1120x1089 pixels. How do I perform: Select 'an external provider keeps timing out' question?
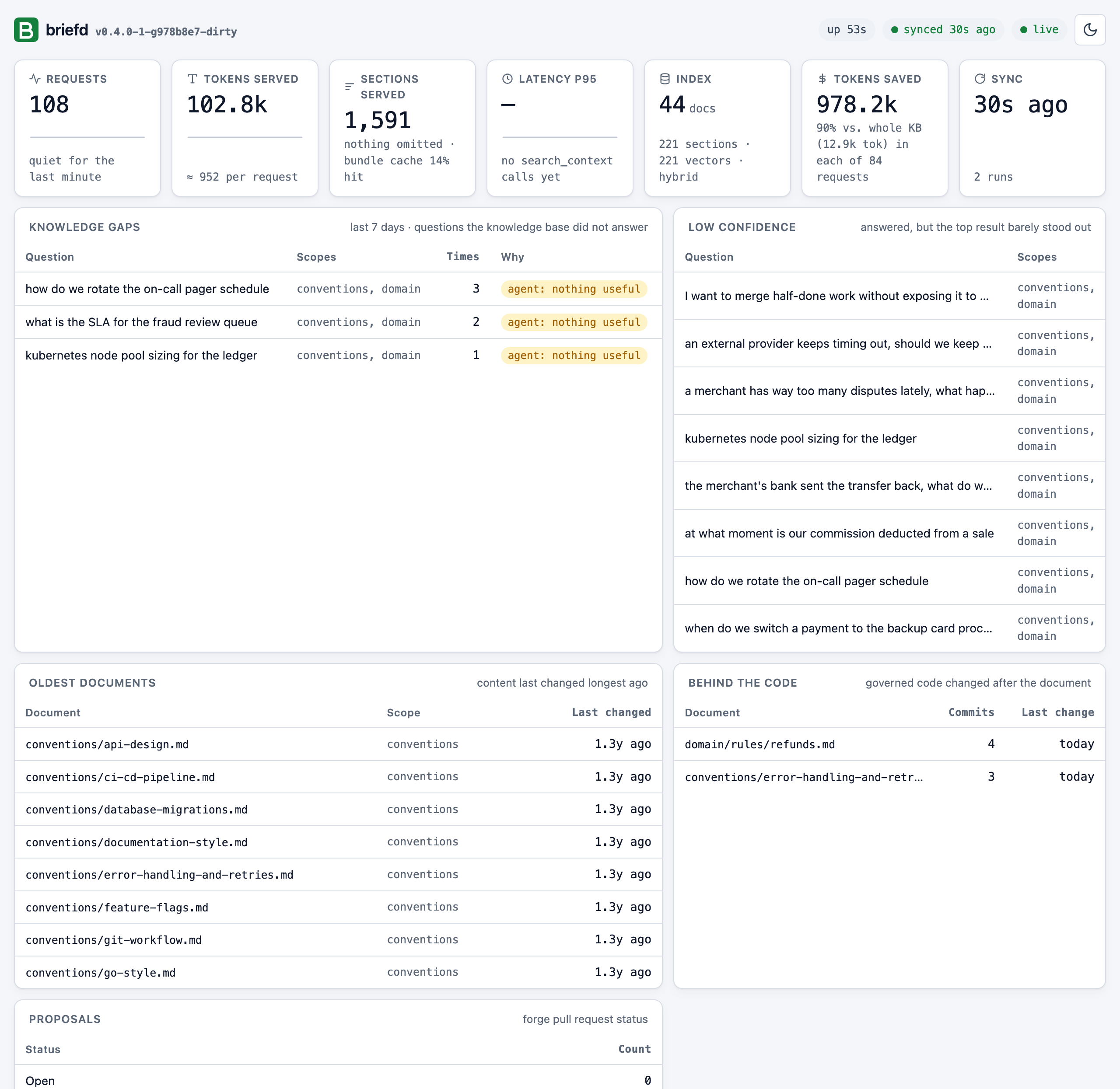889,343
